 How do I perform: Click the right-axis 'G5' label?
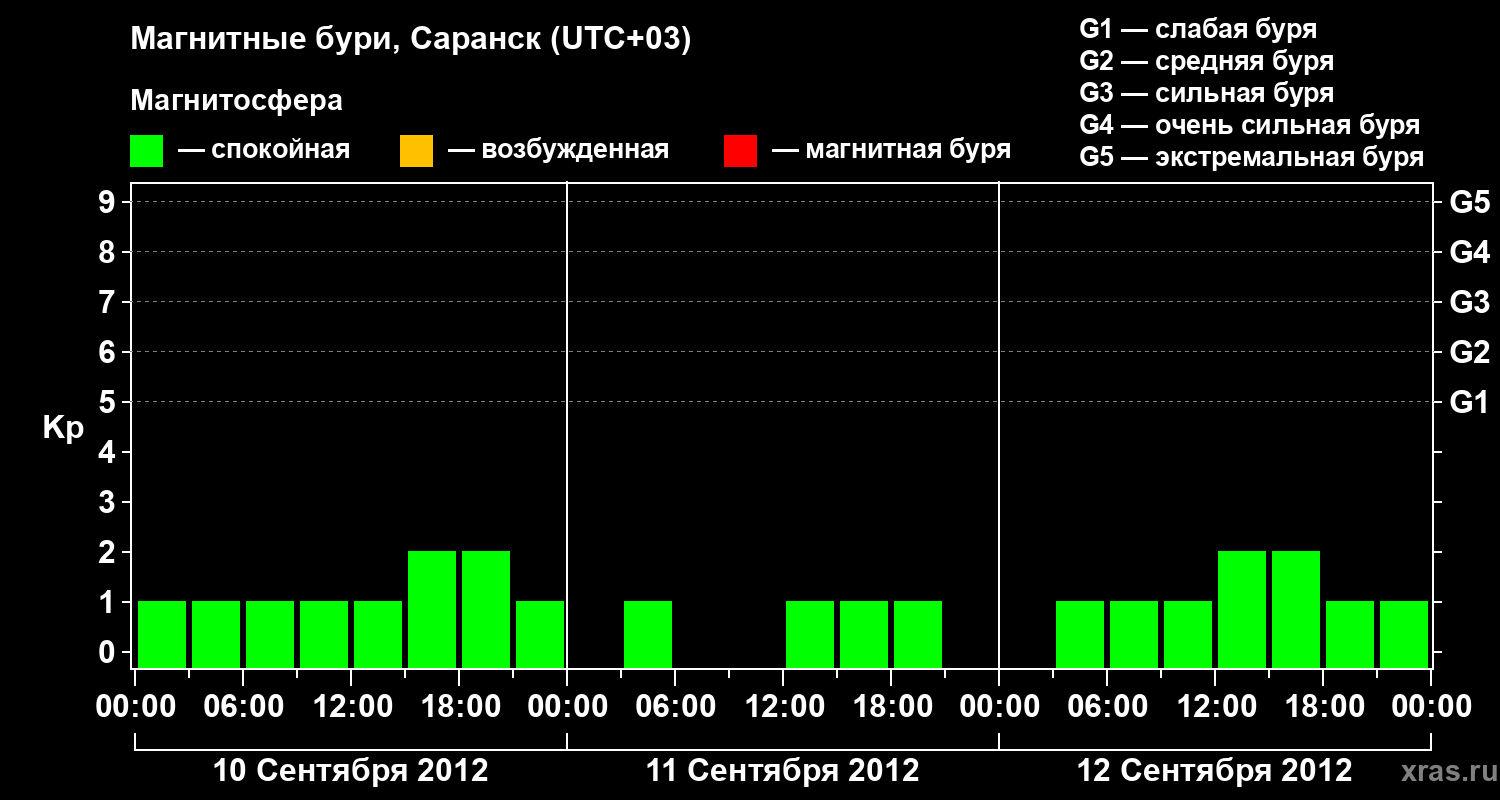1470,202
